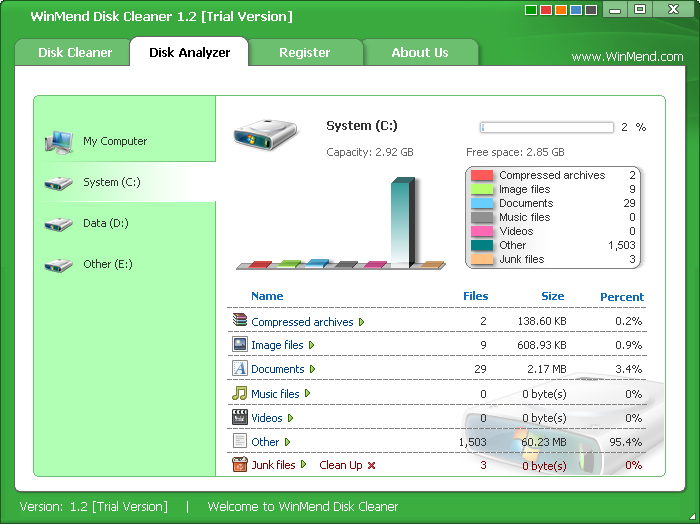Viewport: 700px width, 524px height.
Task: Sort by the Files column header
Action: coord(475,296)
